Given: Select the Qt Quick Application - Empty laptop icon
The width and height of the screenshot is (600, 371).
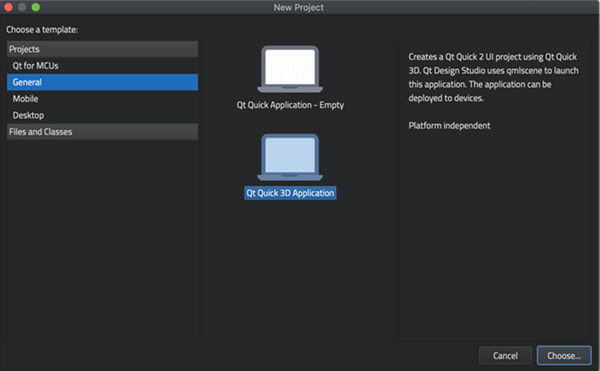Looking at the screenshot, I should pos(290,69).
